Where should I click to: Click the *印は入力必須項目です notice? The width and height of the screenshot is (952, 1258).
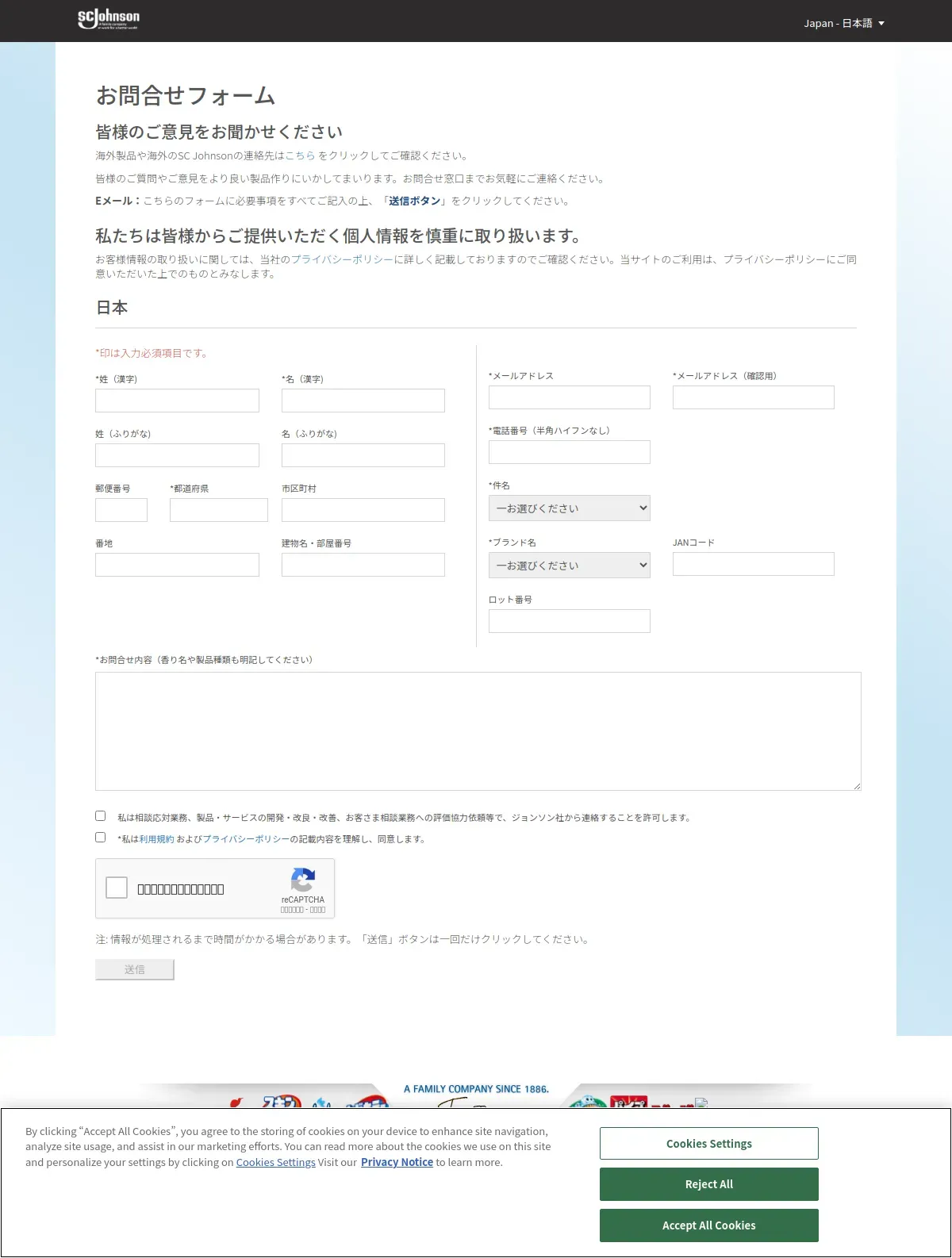(x=152, y=353)
